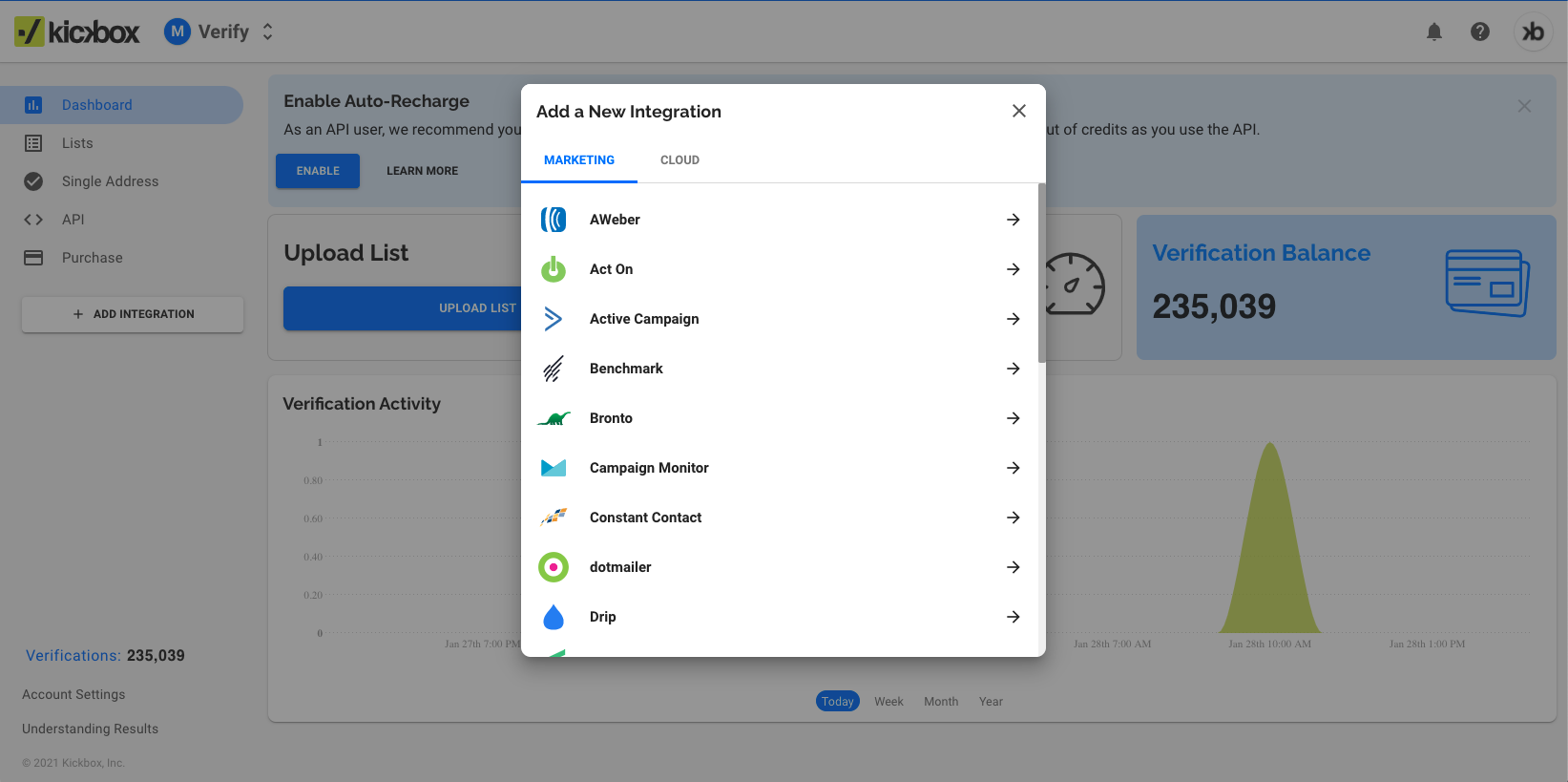This screenshot has width=1568, height=782.
Task: Open Benchmark integration arrow
Action: tap(1014, 369)
